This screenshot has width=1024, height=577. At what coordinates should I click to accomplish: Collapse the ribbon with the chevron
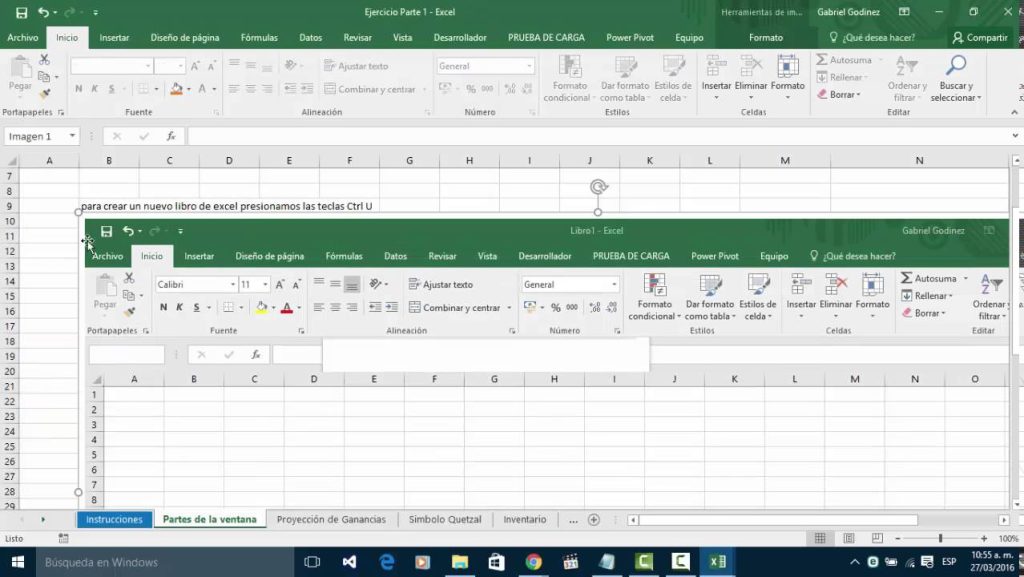click(x=1014, y=112)
